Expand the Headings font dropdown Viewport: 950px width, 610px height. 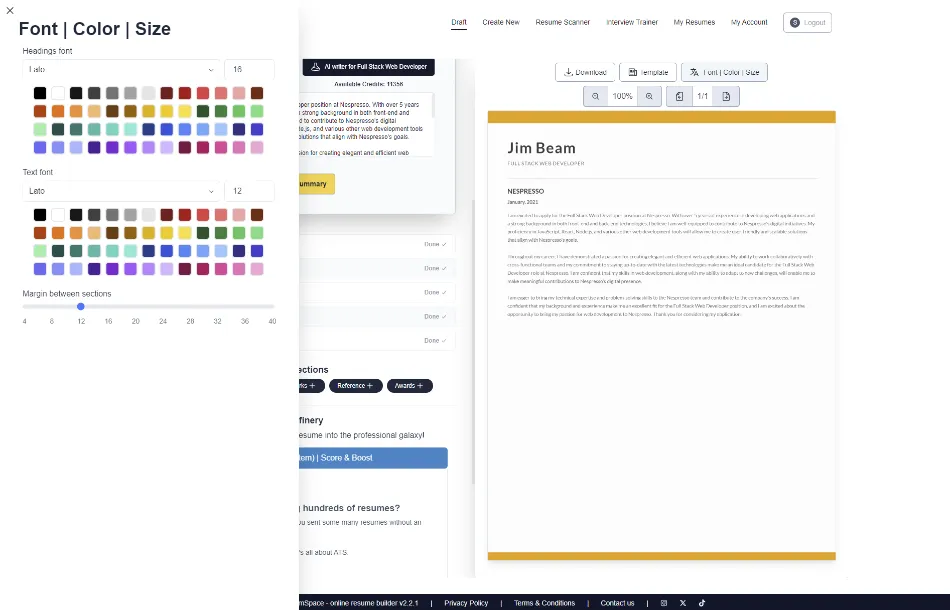[x=121, y=70]
